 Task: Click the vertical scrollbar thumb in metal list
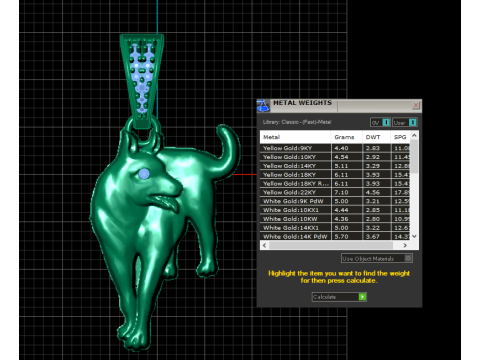pyautogui.click(x=414, y=157)
